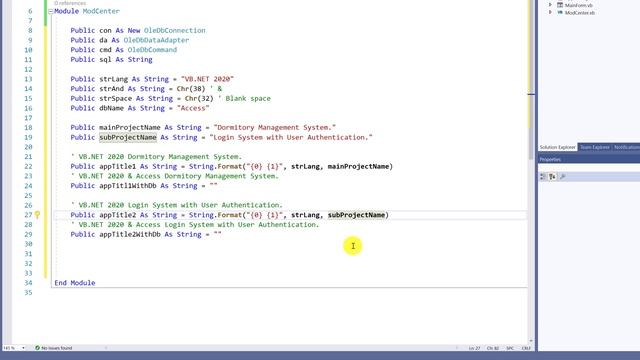This screenshot has height=360, width=640.
Task: Click Chr(38) expression on line 14
Action: pyautogui.click(x=191, y=89)
